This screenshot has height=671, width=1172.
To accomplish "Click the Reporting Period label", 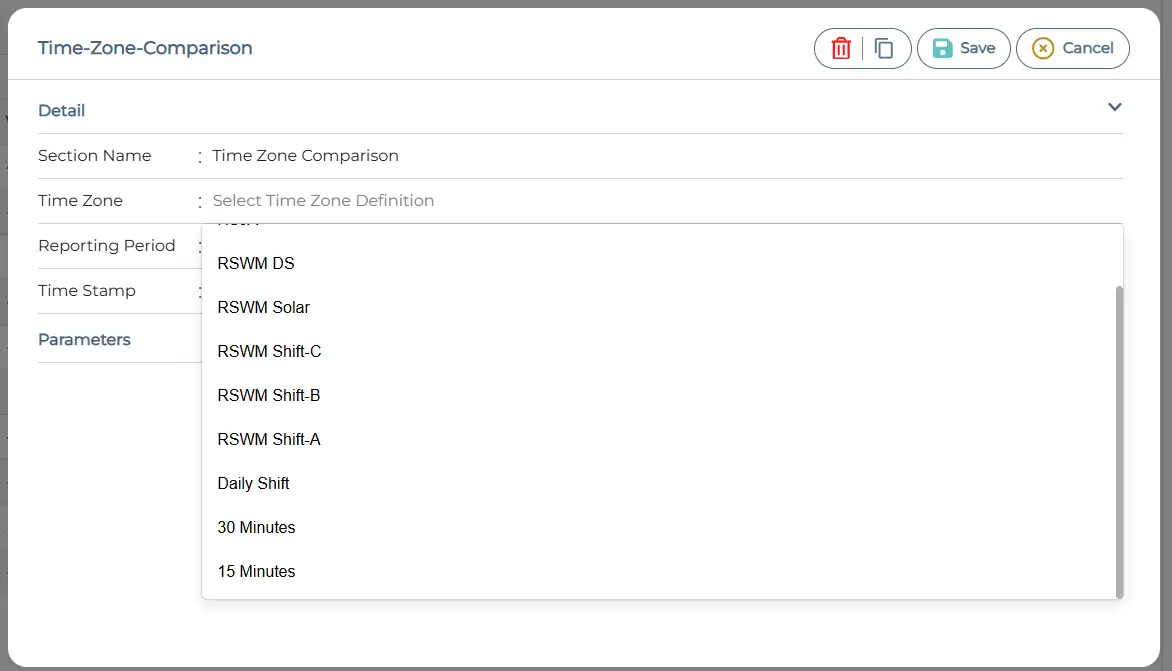I will coord(107,246).
